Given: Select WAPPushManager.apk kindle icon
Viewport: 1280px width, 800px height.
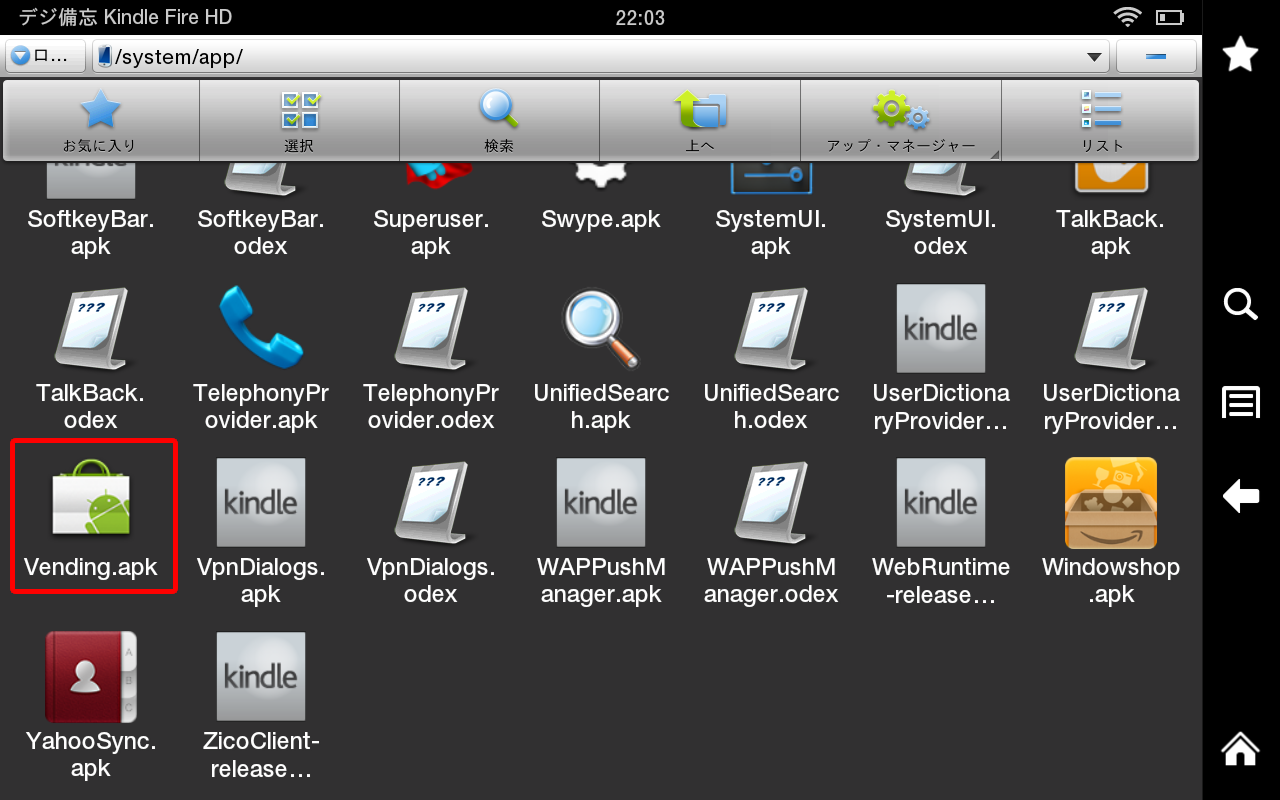Looking at the screenshot, I should [601, 503].
